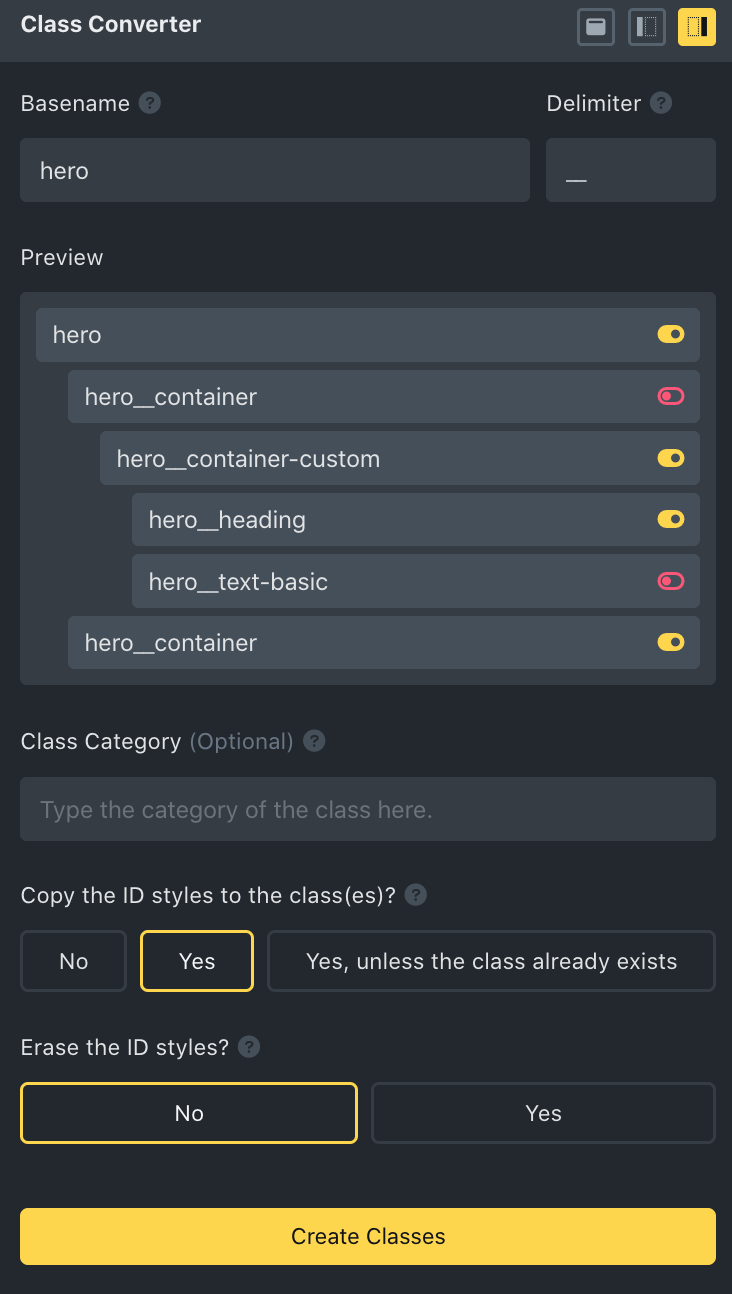
Task: Click help icon beside Copy ID styles
Action: pyautogui.click(x=417, y=895)
